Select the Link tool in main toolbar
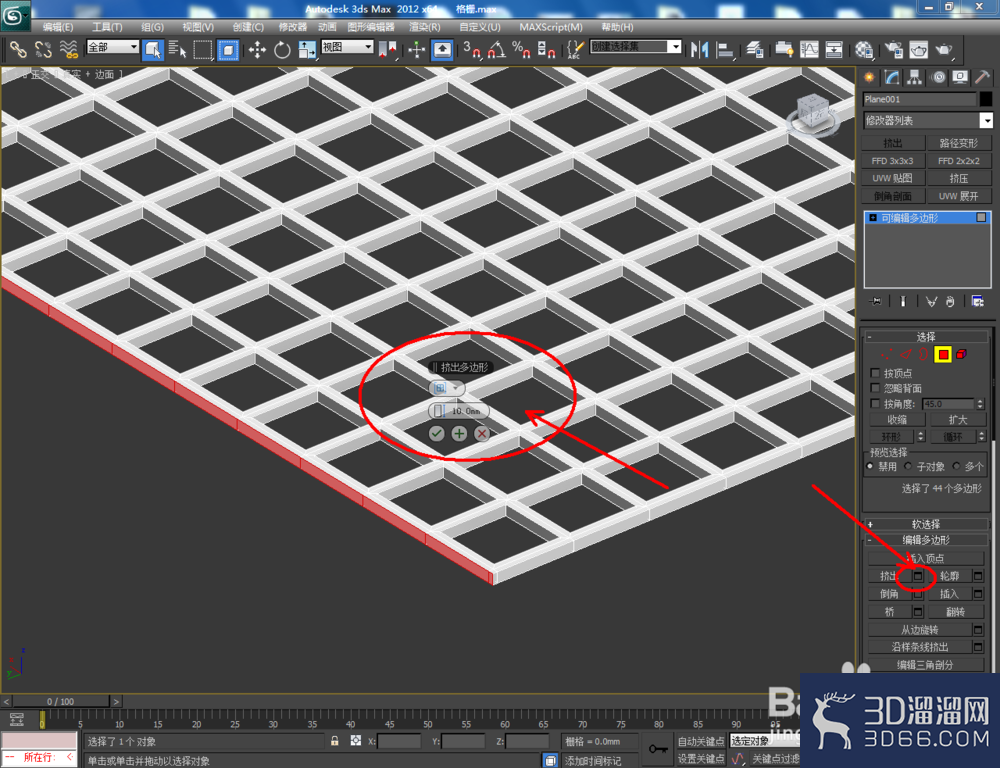This screenshot has height=768, width=1000. [17, 49]
